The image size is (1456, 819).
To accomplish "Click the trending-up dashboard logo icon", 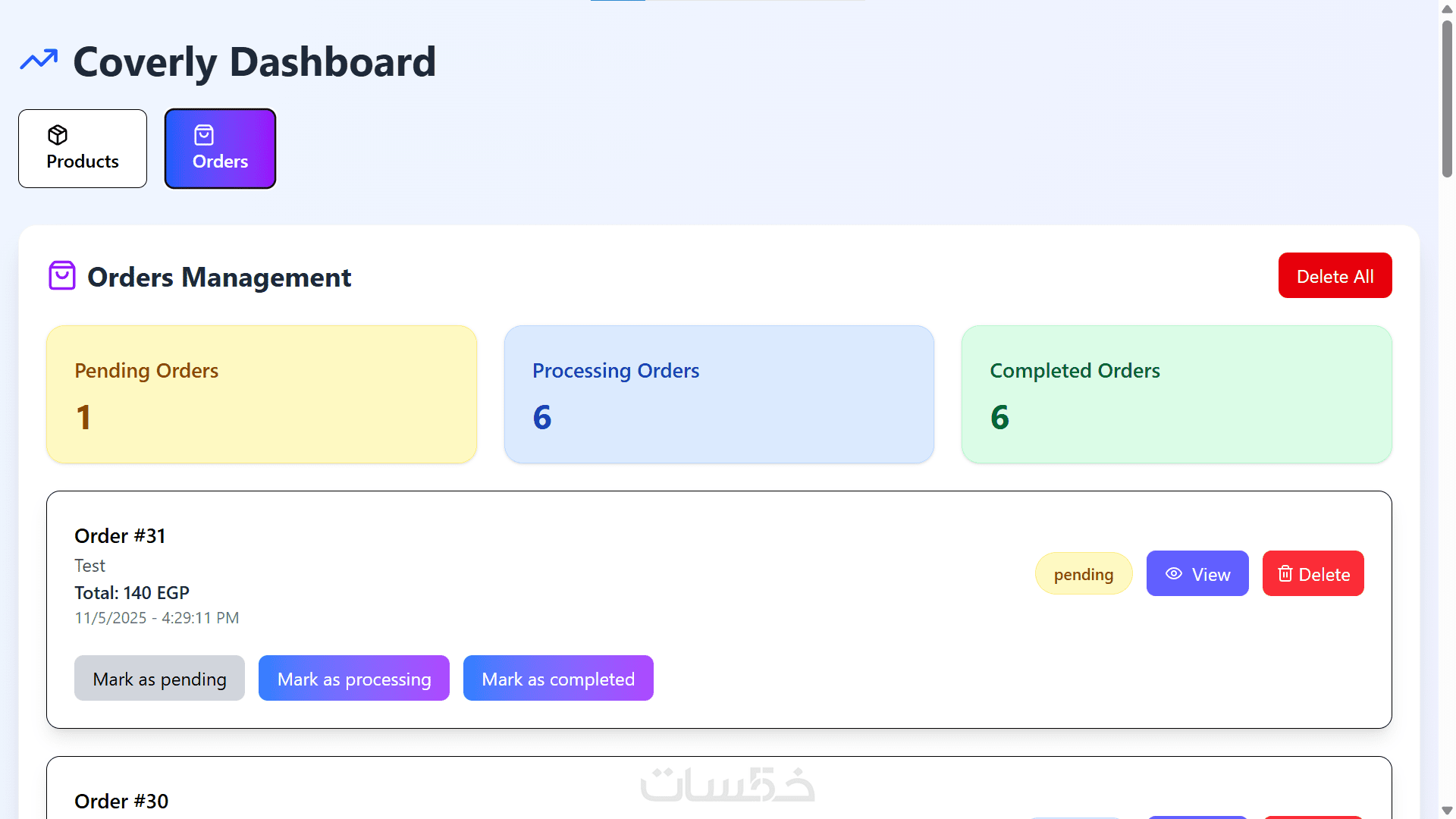I will (39, 60).
